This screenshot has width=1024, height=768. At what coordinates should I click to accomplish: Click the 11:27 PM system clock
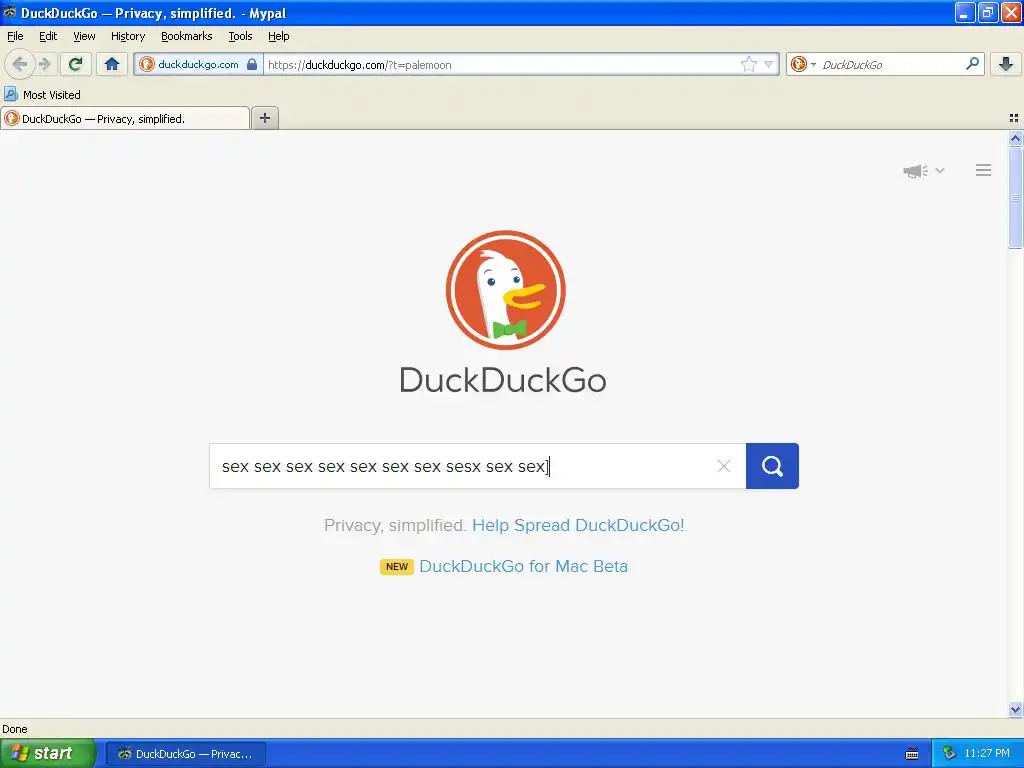click(x=987, y=753)
